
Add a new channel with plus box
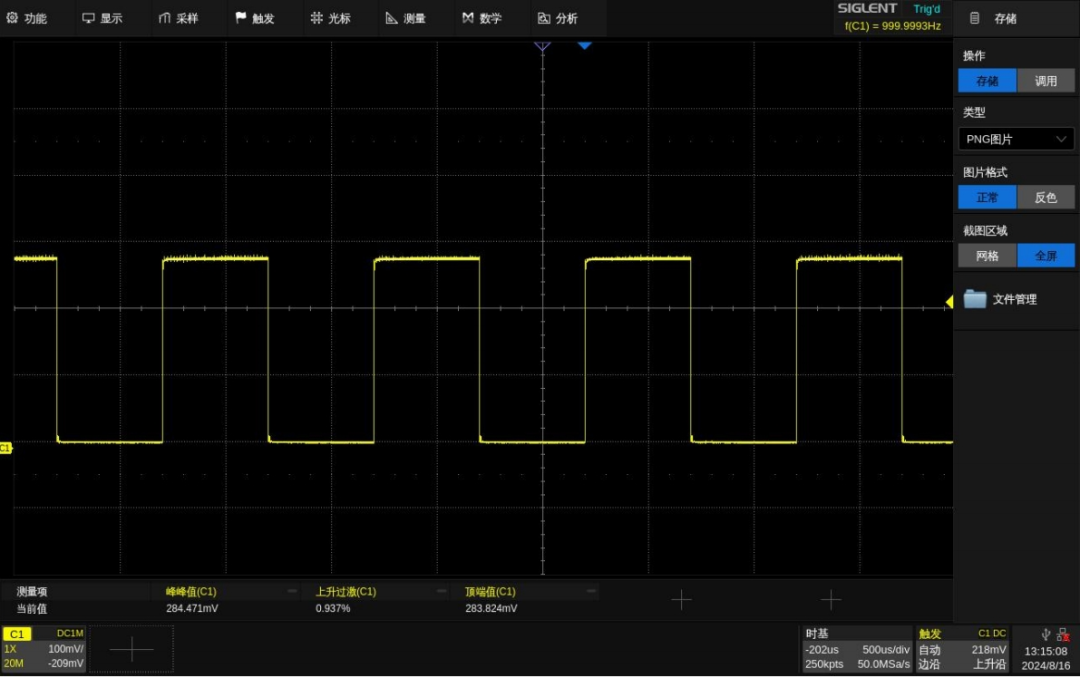point(132,649)
